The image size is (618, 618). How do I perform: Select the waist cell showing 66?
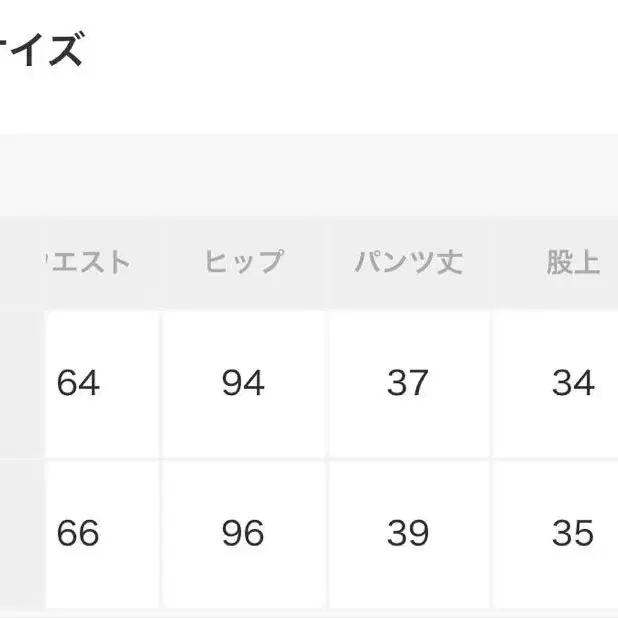pos(79,533)
